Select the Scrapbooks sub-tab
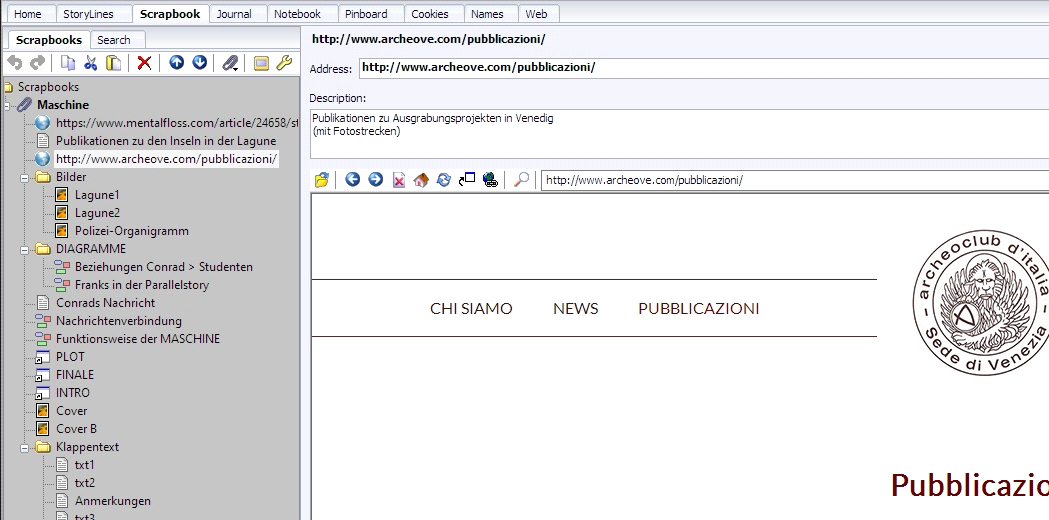Viewport: 1049px width, 520px height. pyautogui.click(x=49, y=39)
